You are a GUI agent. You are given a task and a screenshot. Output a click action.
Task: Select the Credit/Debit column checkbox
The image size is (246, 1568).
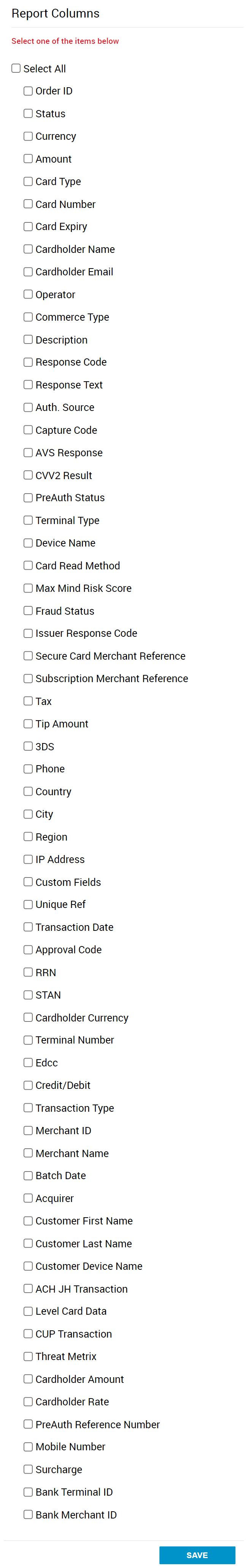click(x=28, y=1085)
